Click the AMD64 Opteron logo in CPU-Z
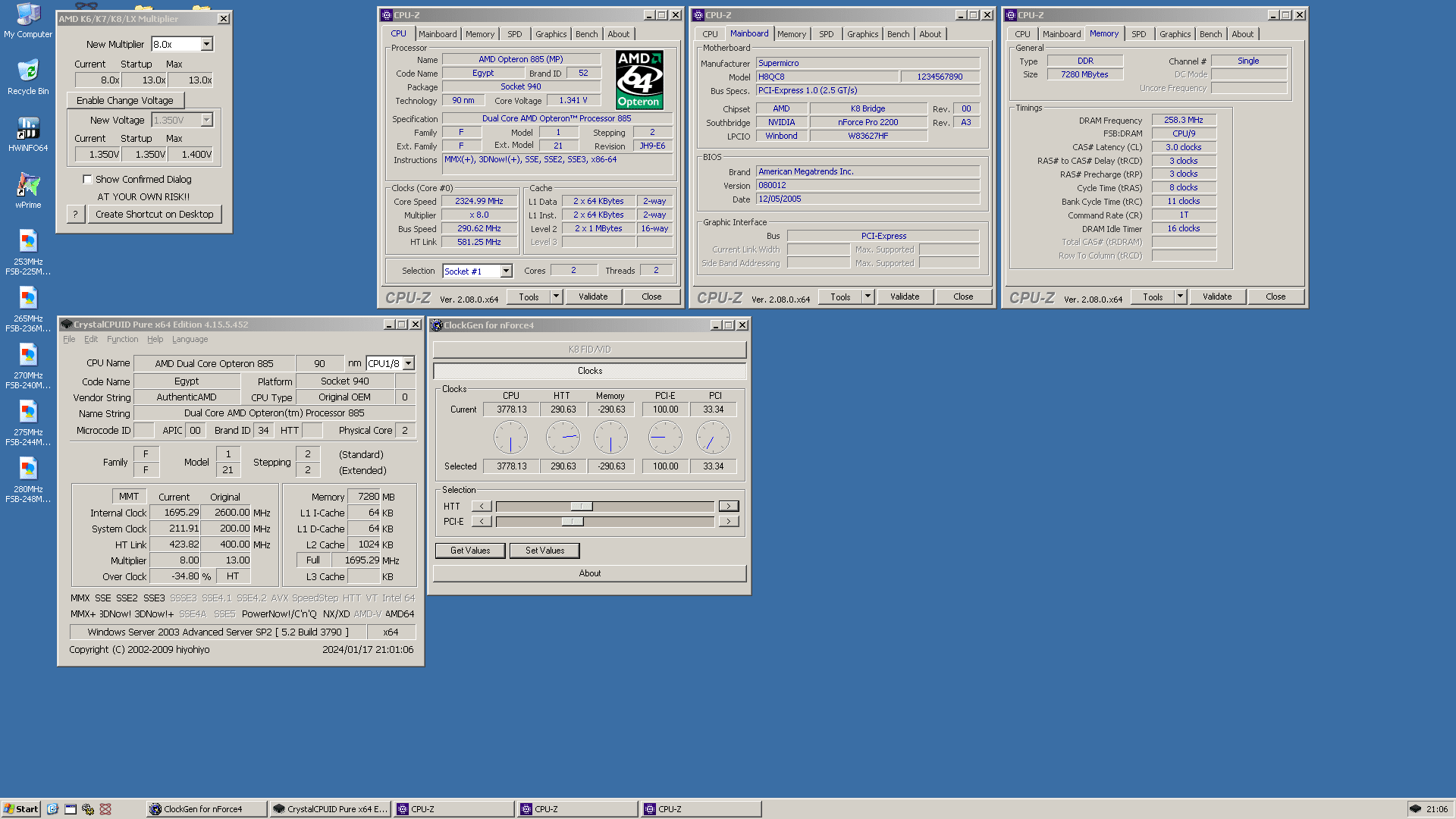 (639, 80)
